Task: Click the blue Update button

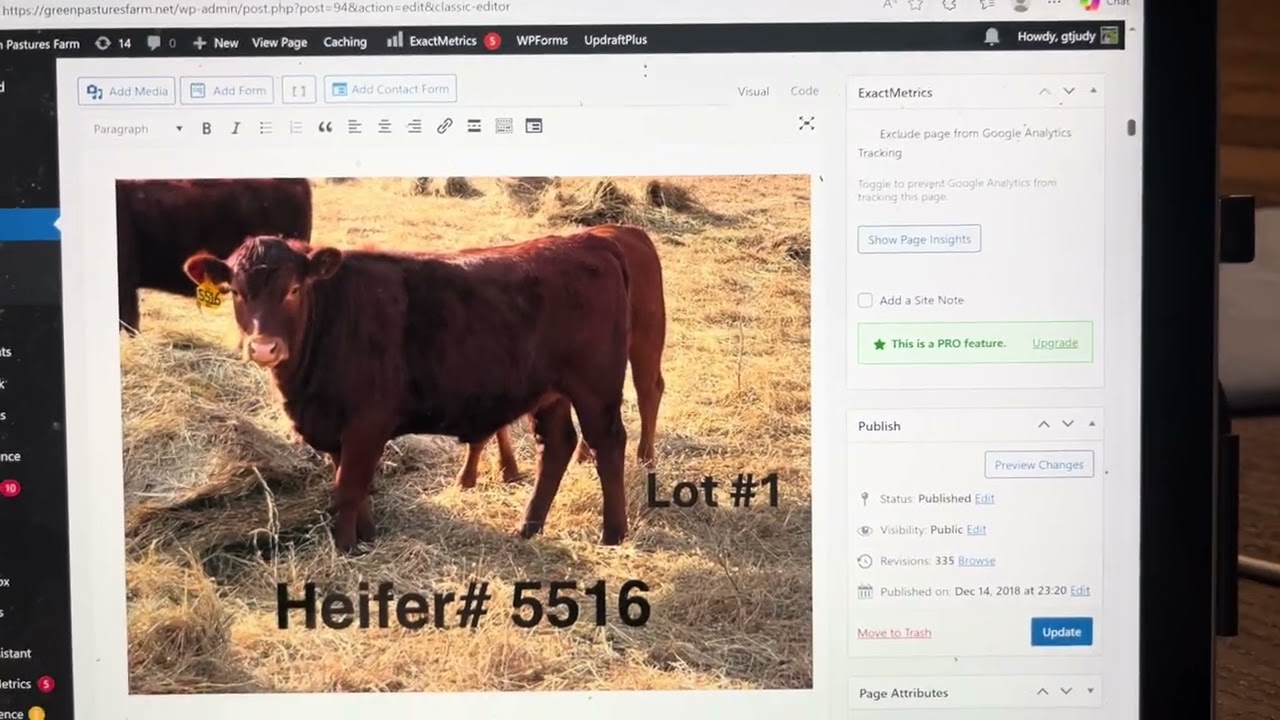Action: point(1061,632)
